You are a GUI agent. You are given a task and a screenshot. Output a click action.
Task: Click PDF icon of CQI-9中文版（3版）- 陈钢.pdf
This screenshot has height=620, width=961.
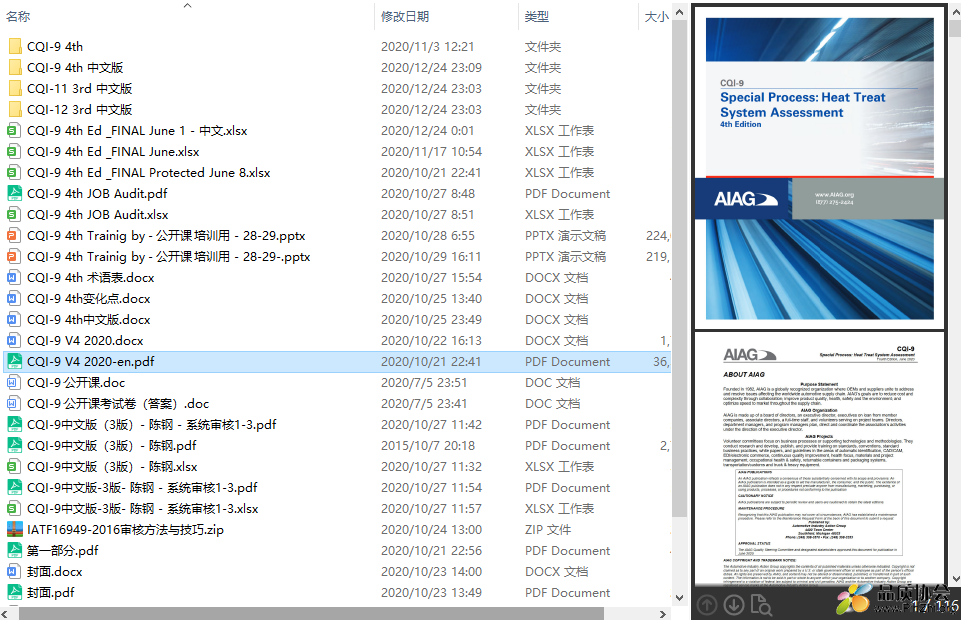13,445
